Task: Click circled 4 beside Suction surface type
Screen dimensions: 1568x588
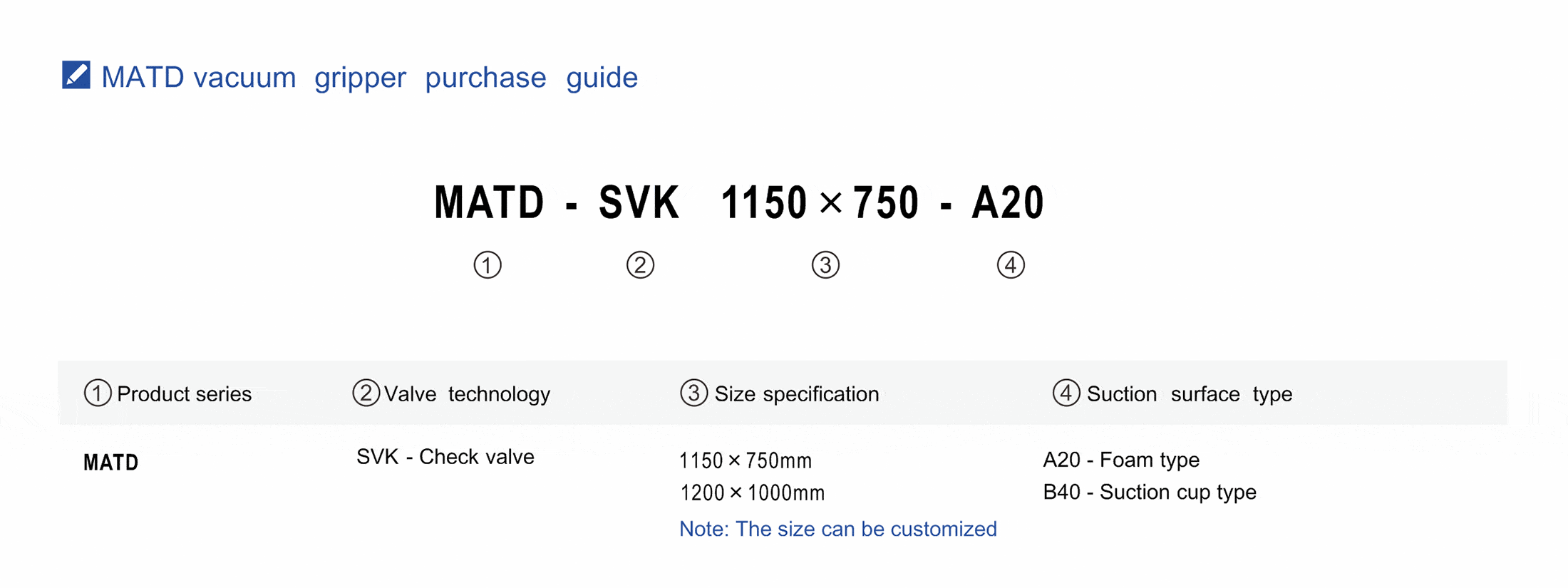Action: (x=1066, y=393)
